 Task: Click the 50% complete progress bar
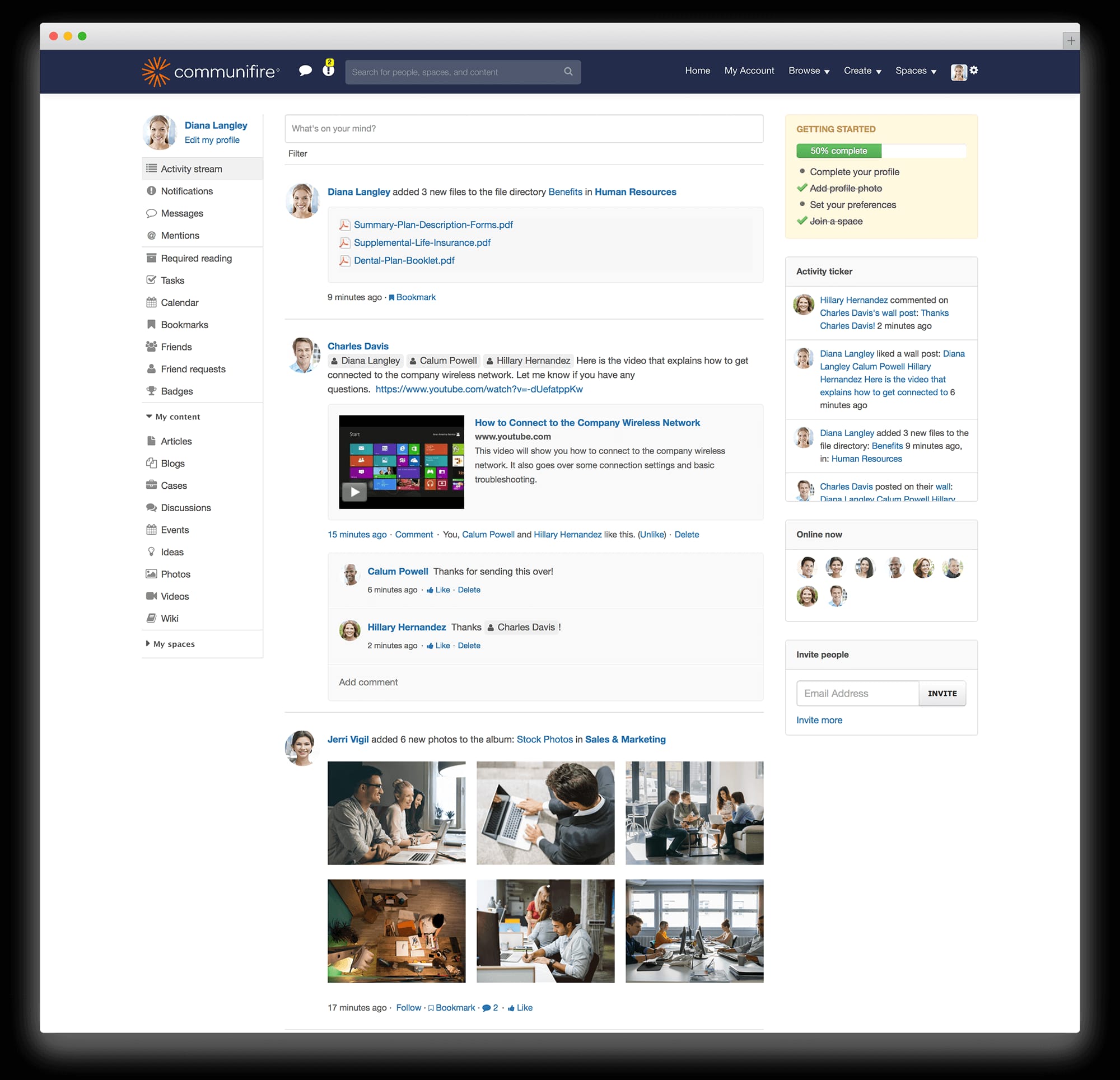[838, 150]
